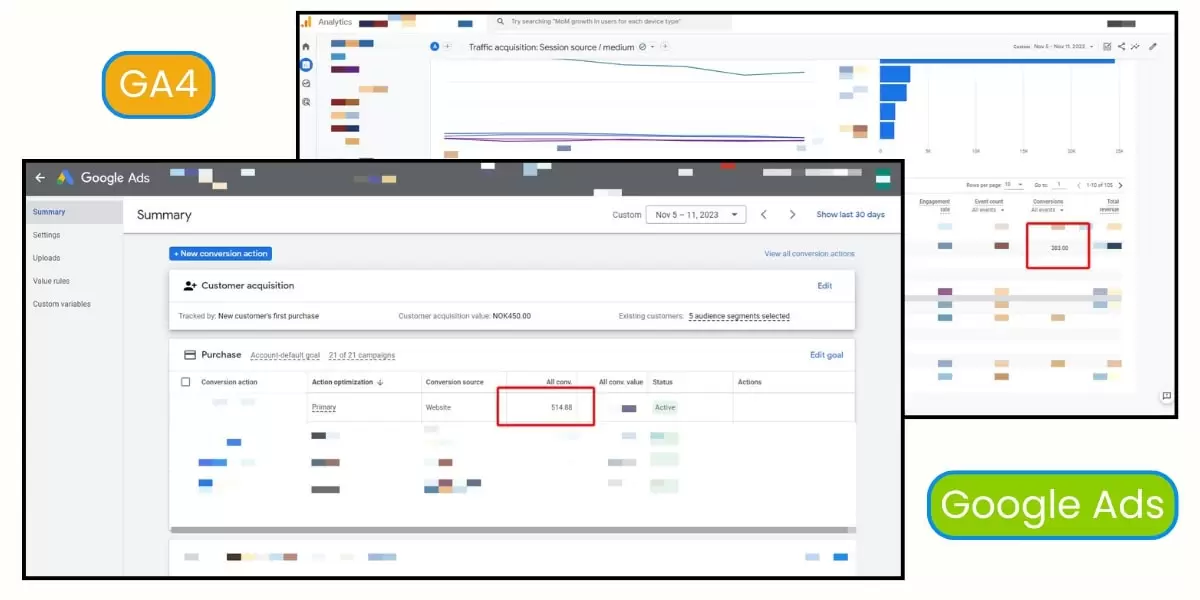Click the Google Ads back arrow
This screenshot has width=1200, height=600.
pos(40,178)
